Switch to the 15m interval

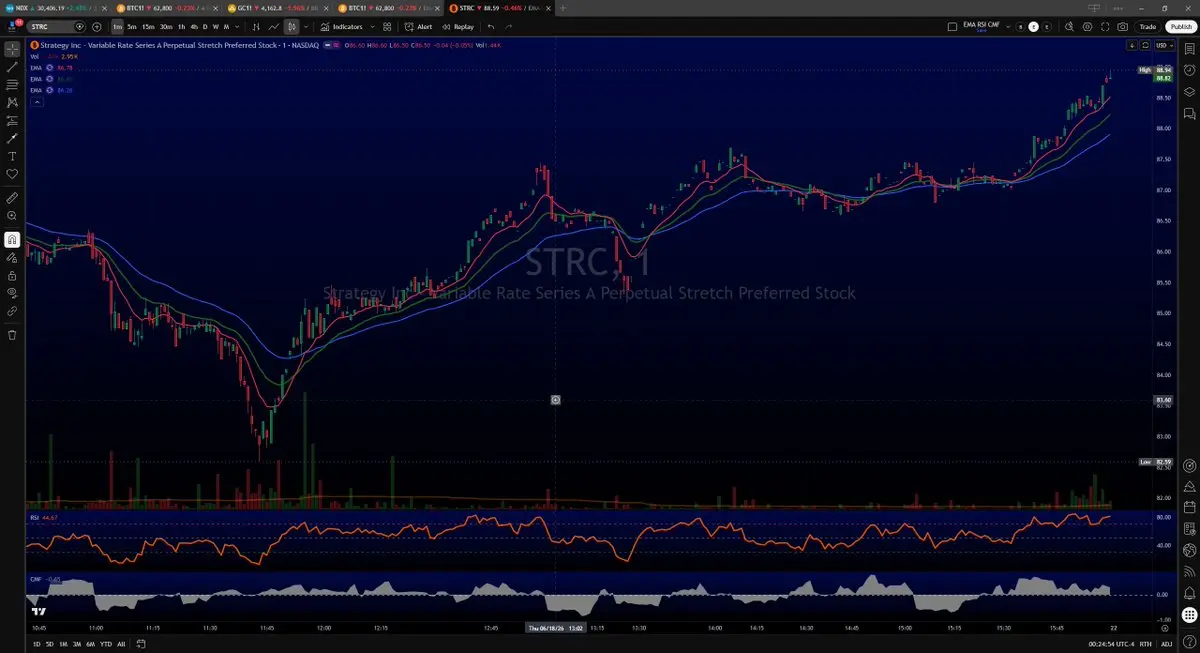147,27
